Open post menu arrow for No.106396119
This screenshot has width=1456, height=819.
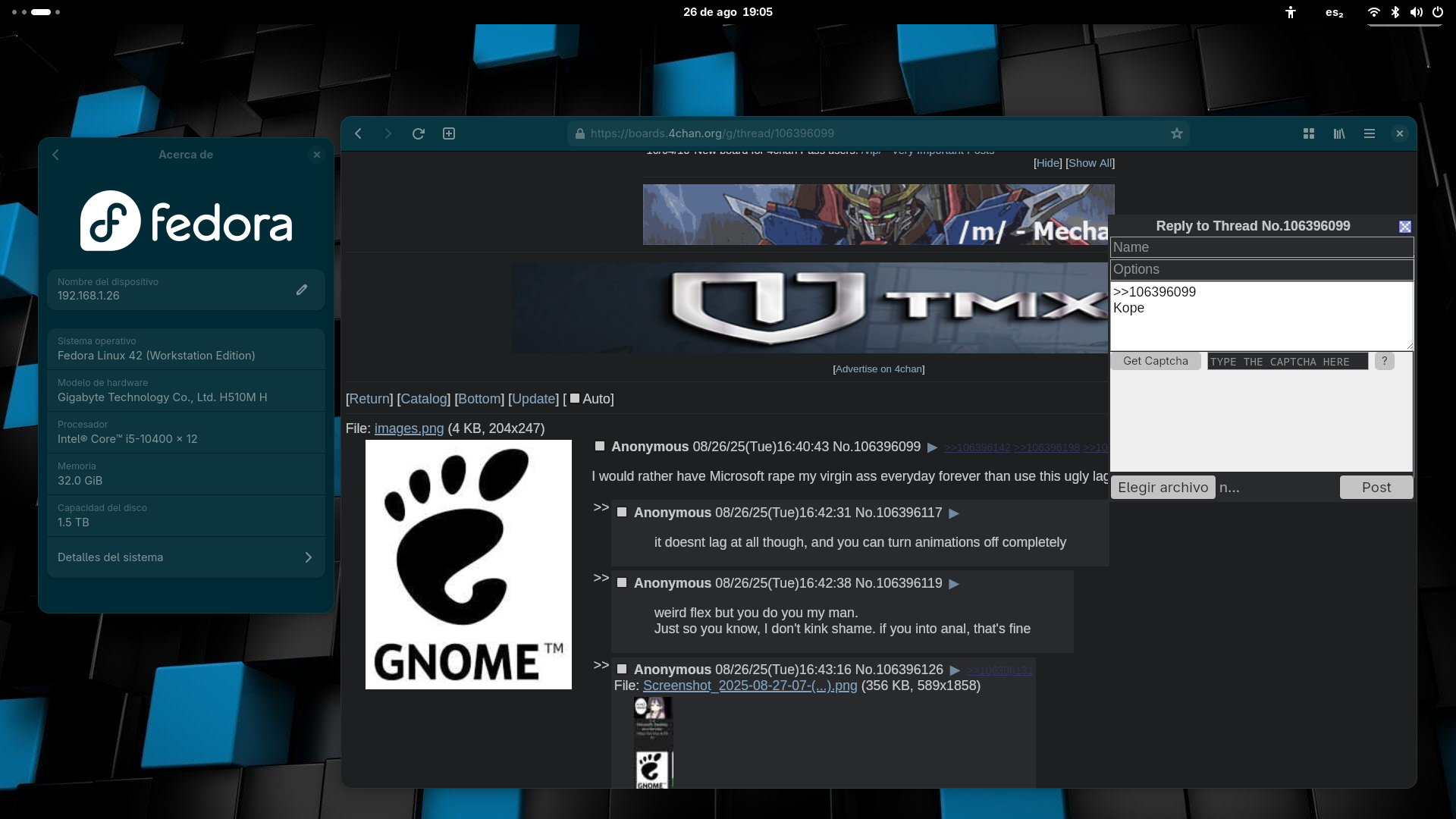point(954,584)
